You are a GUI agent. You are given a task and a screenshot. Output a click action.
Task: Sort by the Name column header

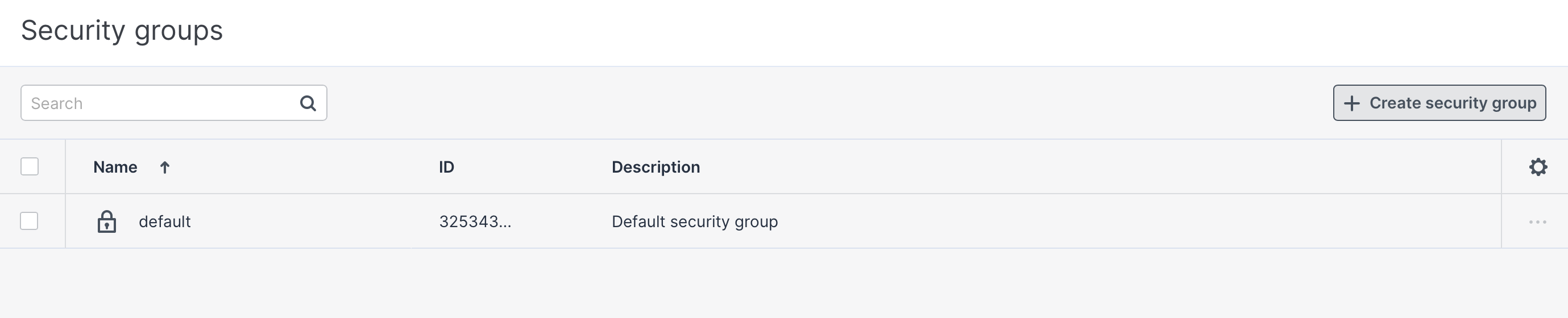point(115,167)
